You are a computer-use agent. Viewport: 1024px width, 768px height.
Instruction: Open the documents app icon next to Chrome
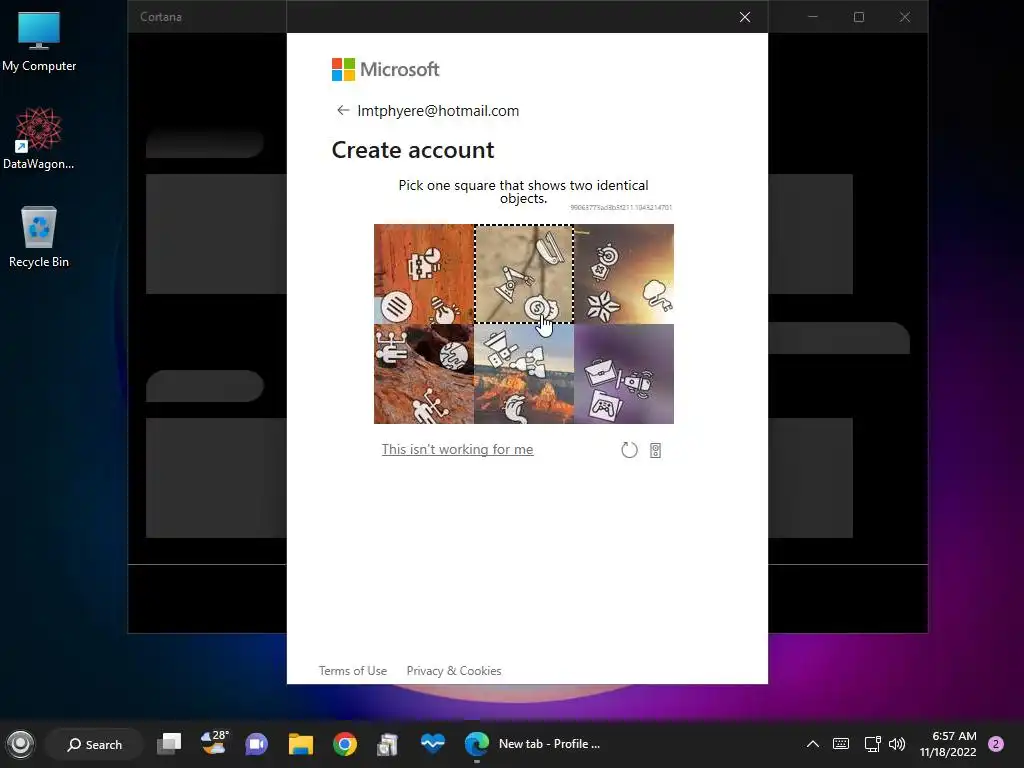click(x=388, y=744)
